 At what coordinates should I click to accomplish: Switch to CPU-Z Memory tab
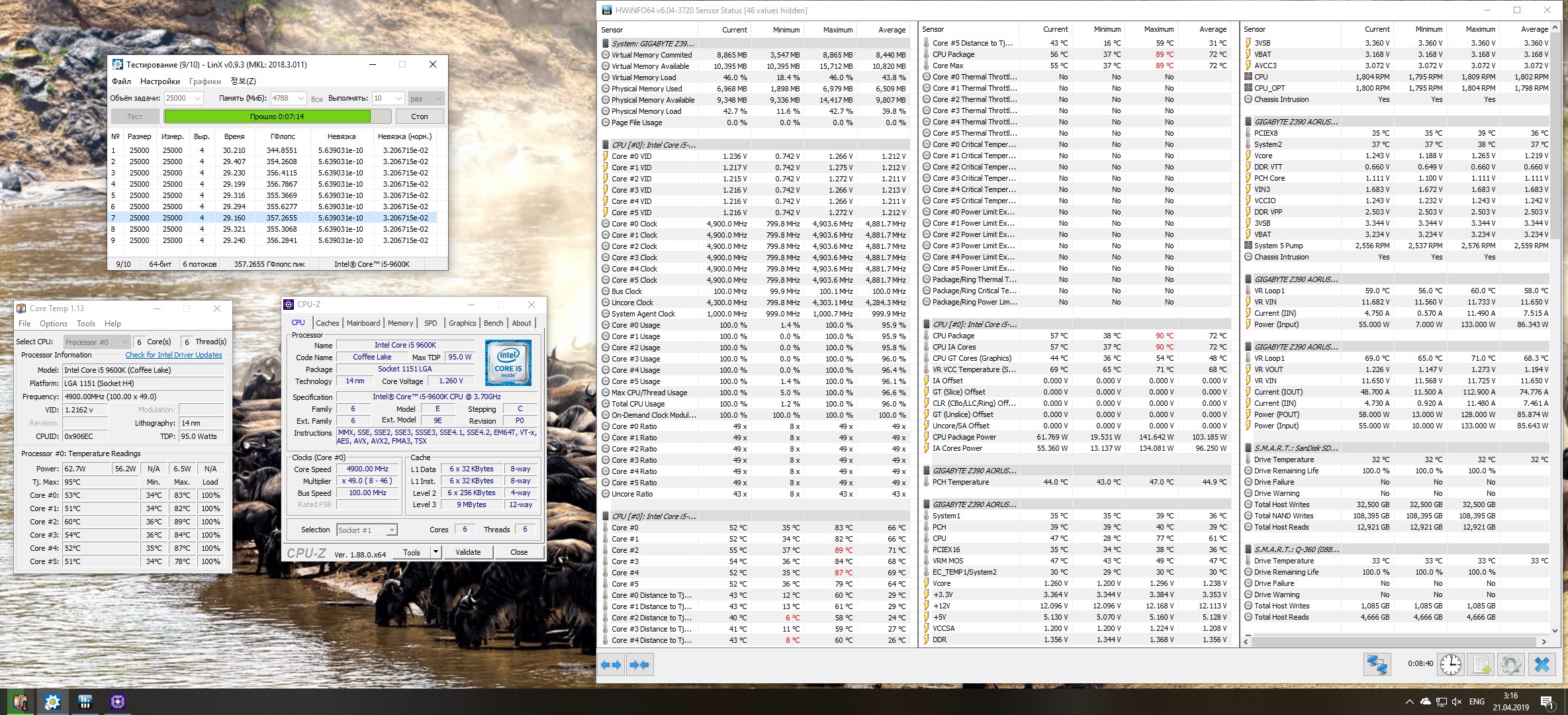tap(400, 323)
